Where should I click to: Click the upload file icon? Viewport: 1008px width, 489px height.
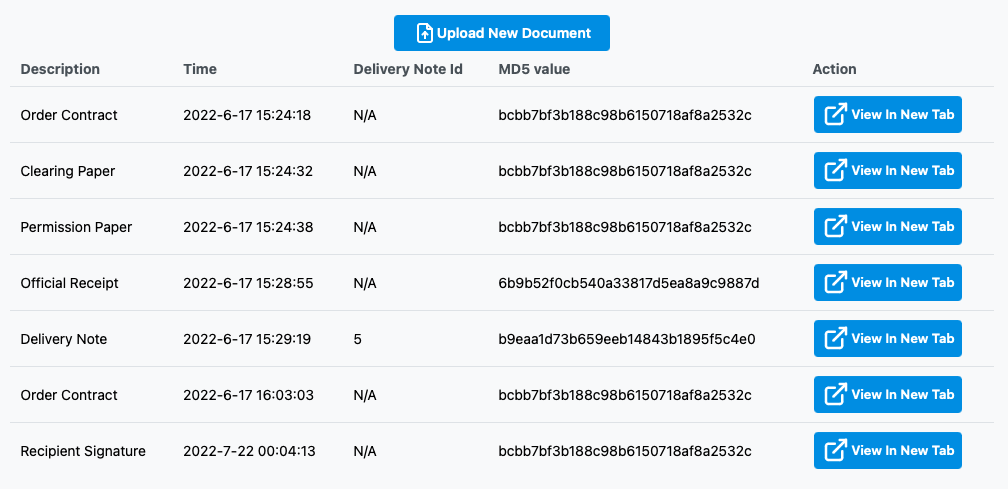(x=424, y=33)
